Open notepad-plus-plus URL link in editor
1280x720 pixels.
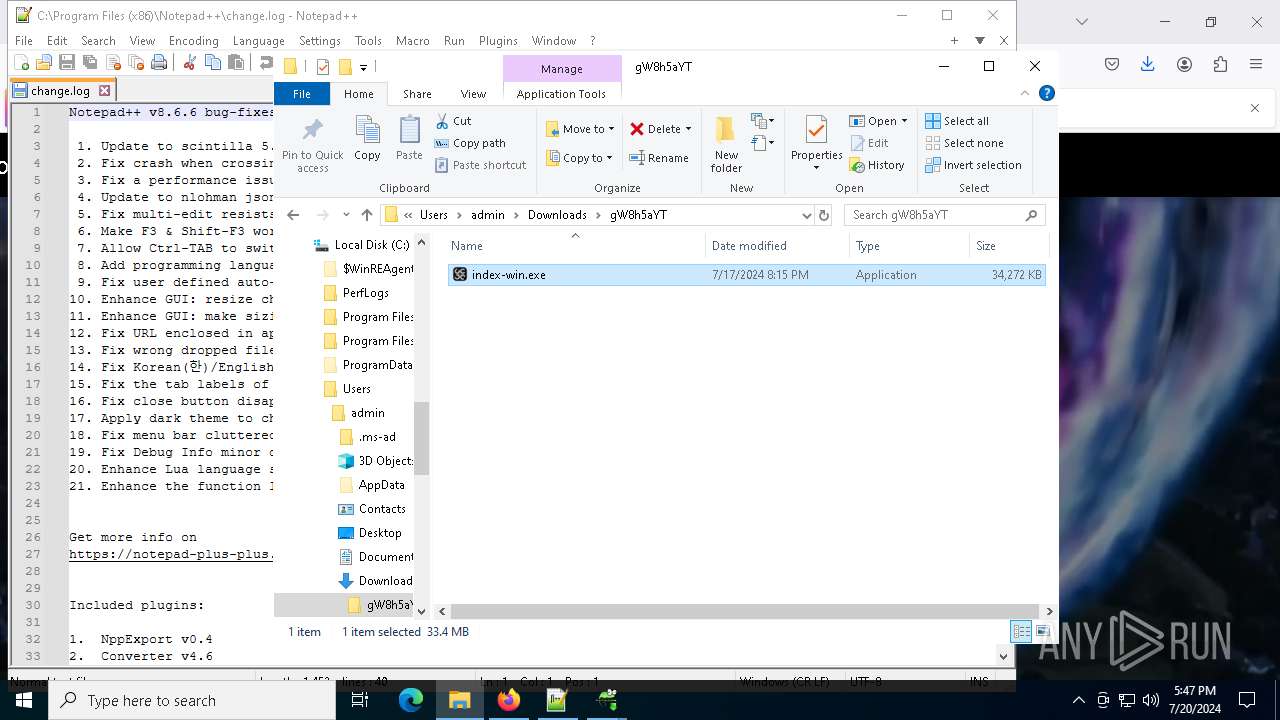tap(171, 554)
